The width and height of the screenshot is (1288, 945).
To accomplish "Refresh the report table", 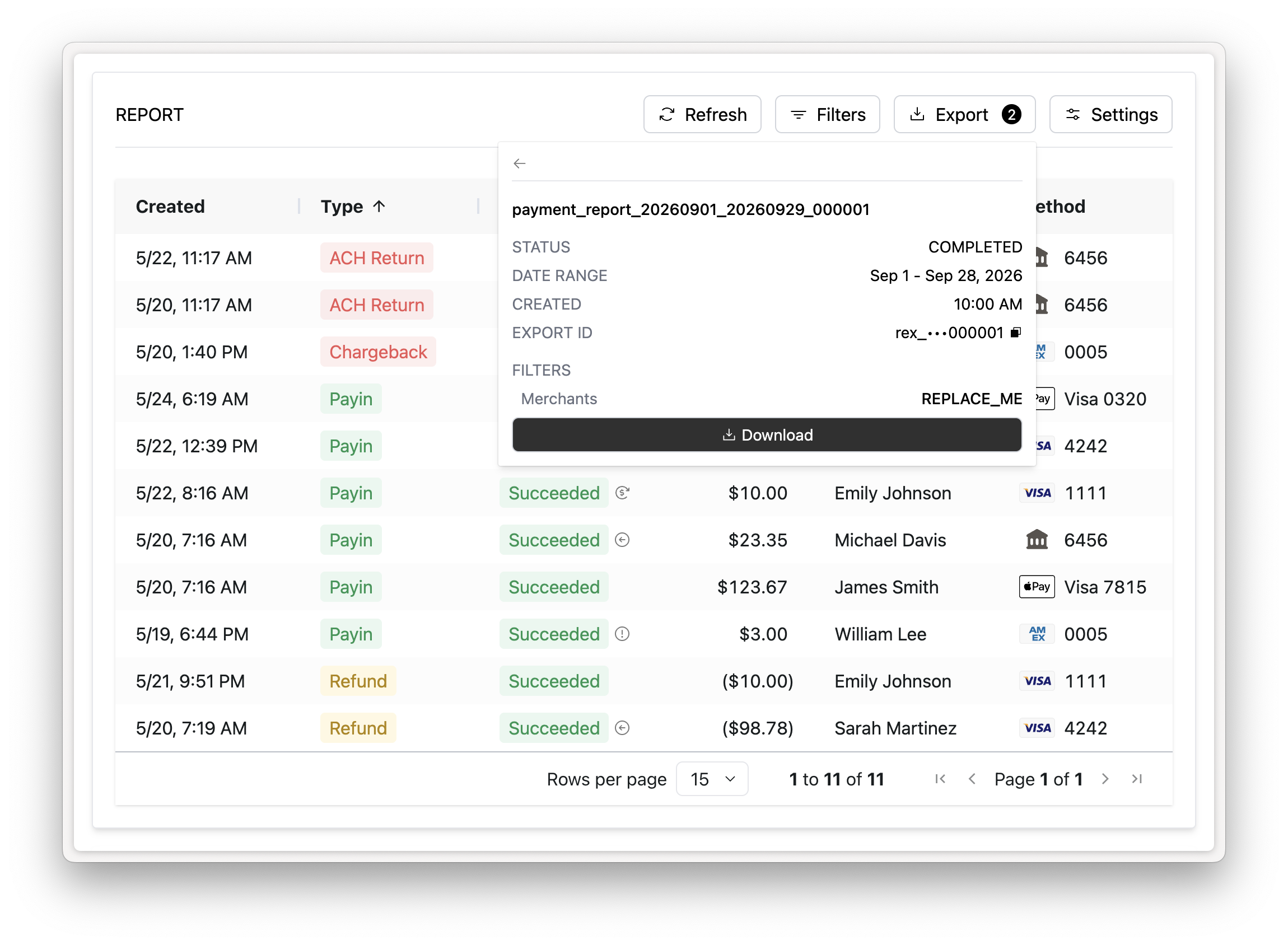I will (703, 114).
